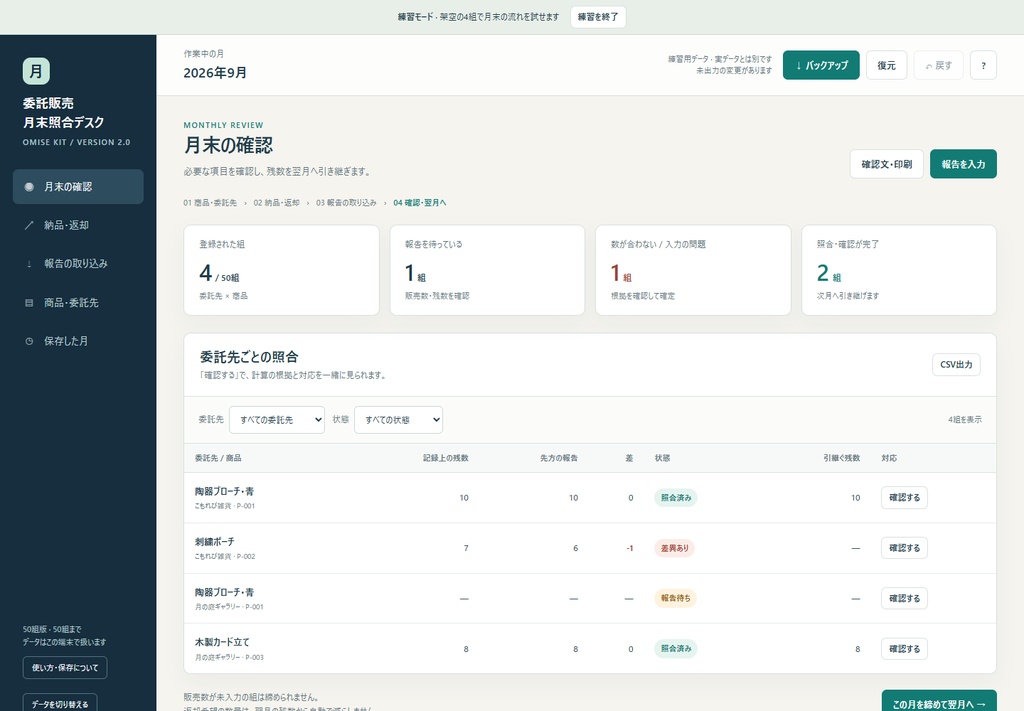
Task: Go to step 01 商品・委託先 breadcrumb
Action: (210, 203)
